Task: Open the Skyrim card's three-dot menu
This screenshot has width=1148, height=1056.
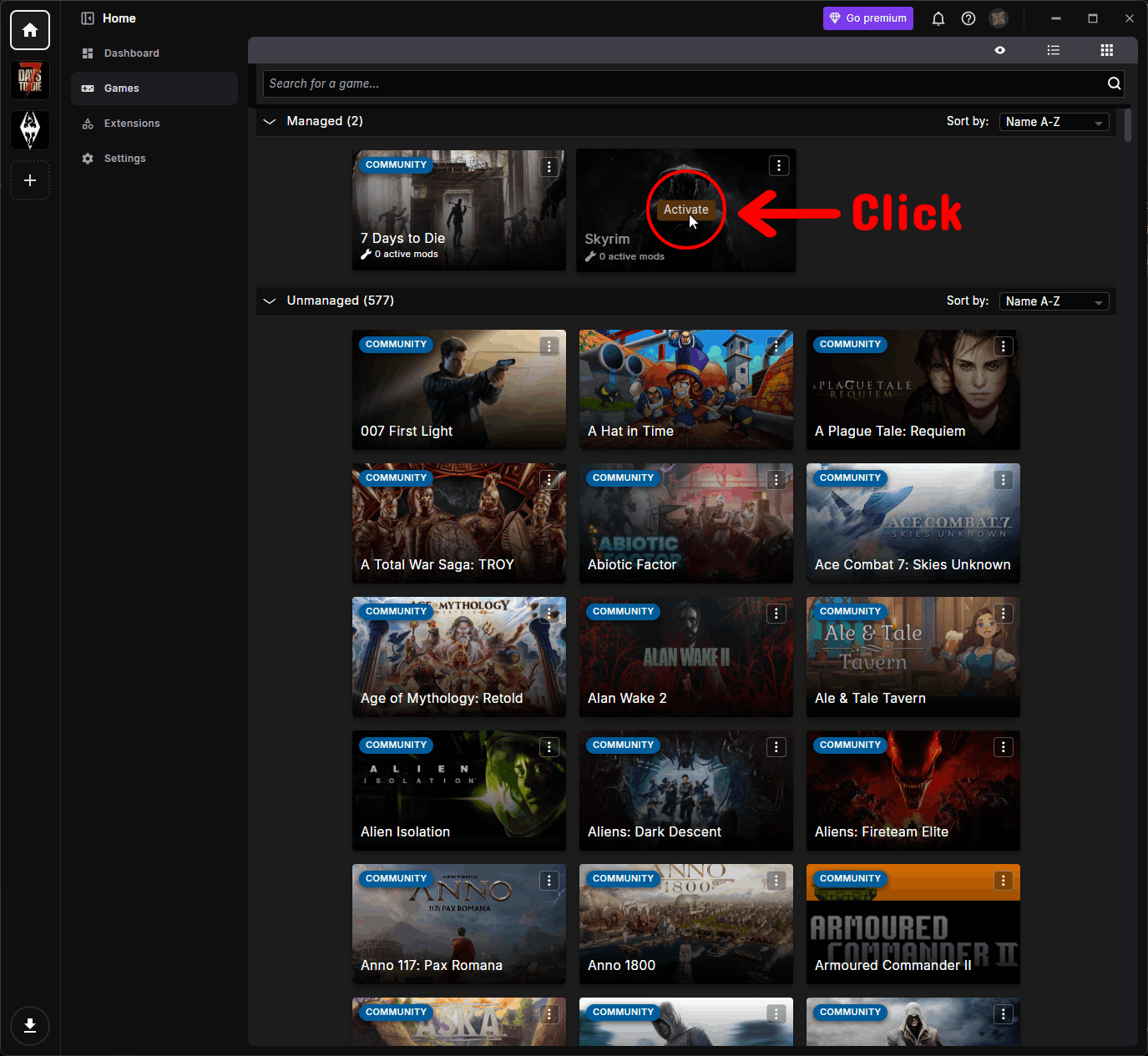Action: [x=779, y=166]
